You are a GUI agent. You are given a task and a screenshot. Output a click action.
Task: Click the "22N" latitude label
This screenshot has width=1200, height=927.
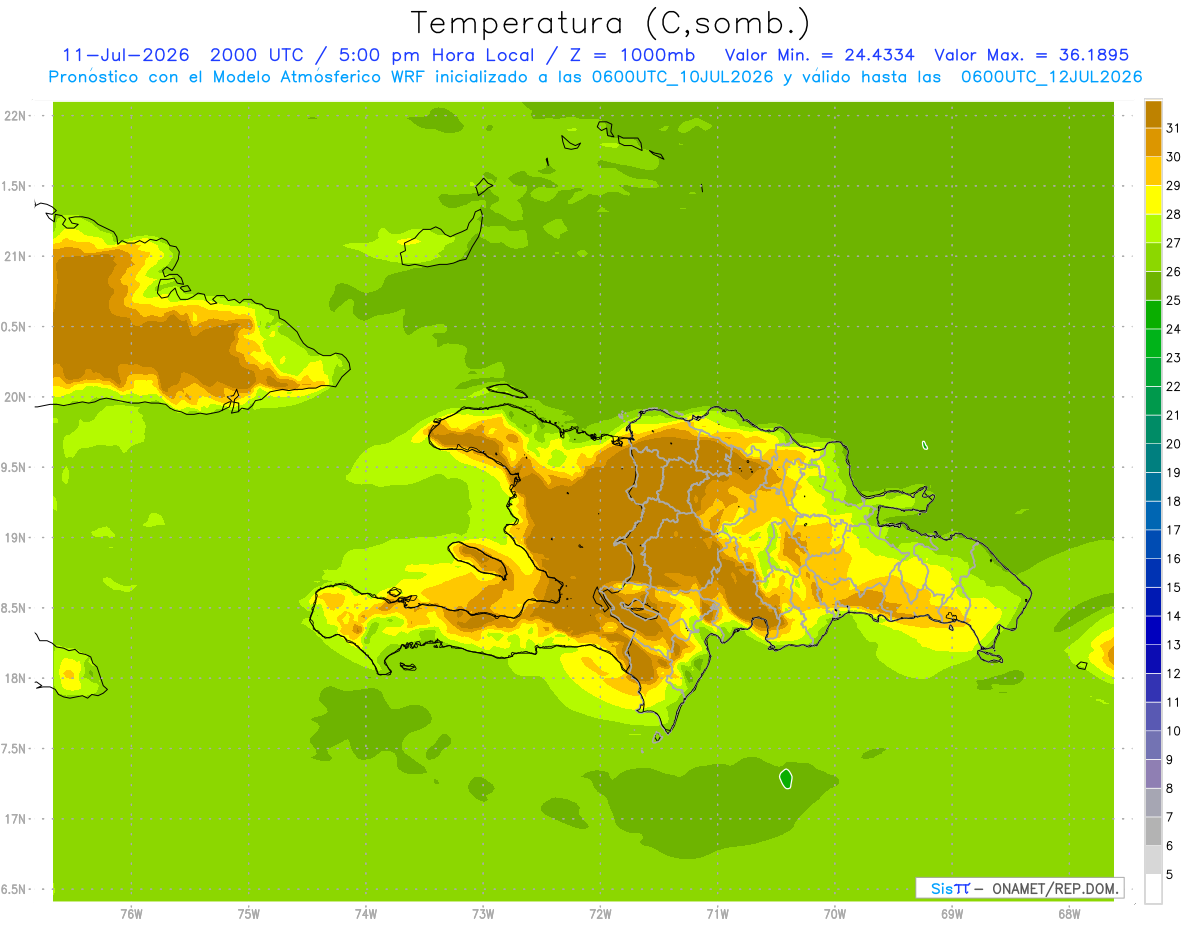pos(15,116)
